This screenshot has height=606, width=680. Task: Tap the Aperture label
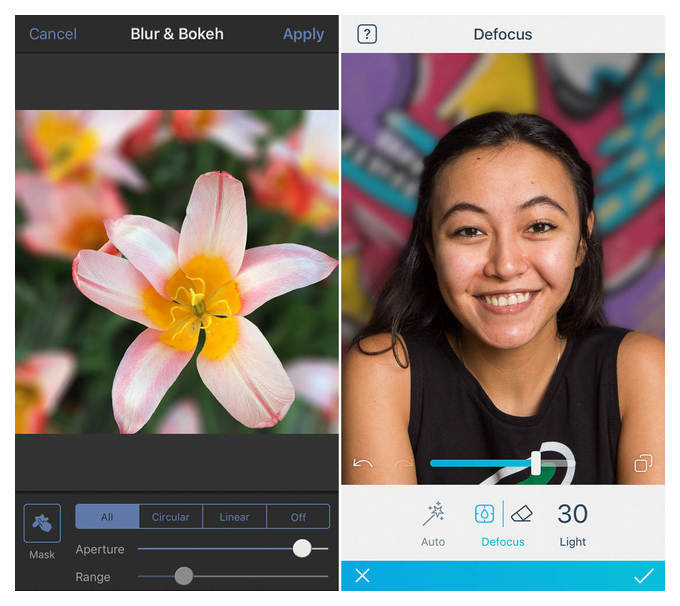(100, 549)
